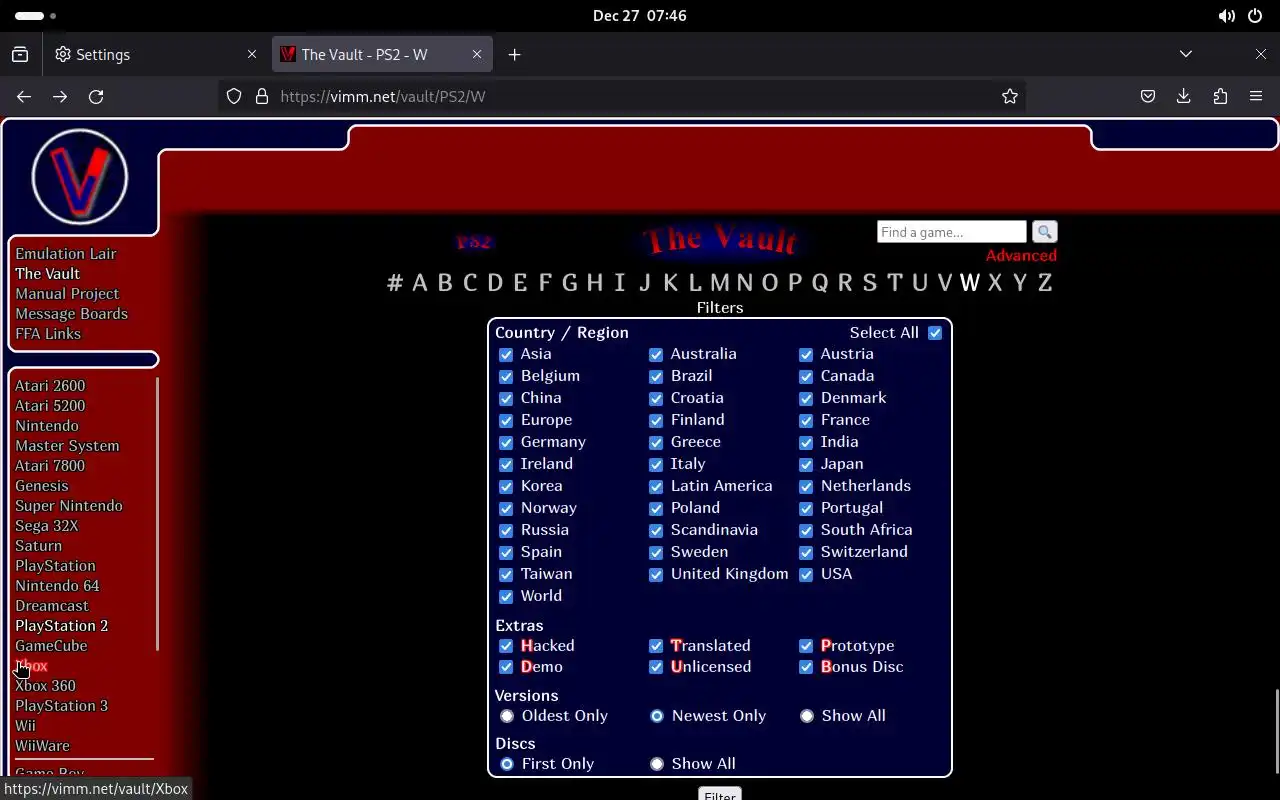The height and width of the screenshot is (800, 1280).
Task: Jump to letter Z in the alphabet index
Action: tap(1044, 283)
